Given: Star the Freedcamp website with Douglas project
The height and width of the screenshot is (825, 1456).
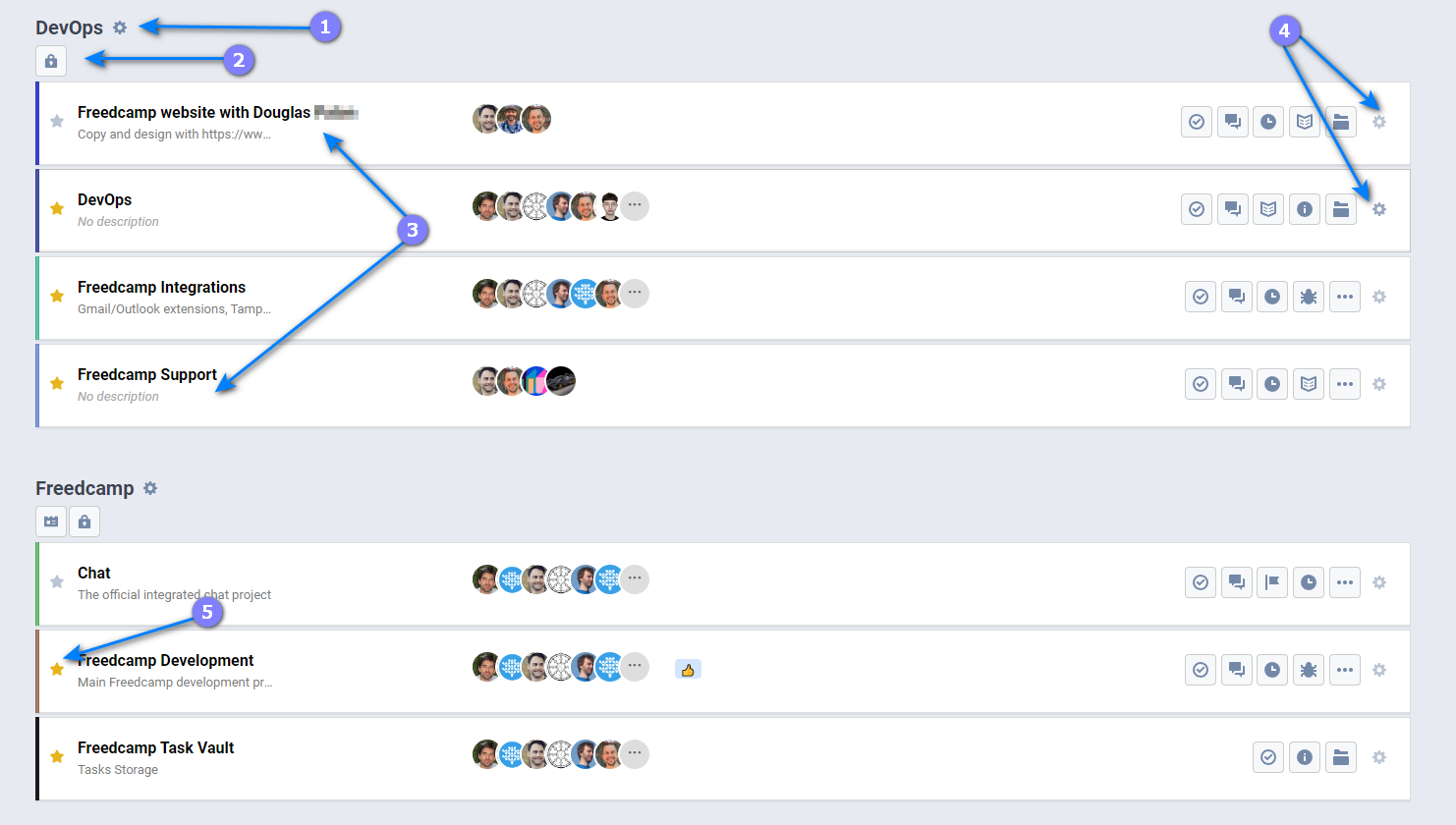Looking at the screenshot, I should pos(57,122).
